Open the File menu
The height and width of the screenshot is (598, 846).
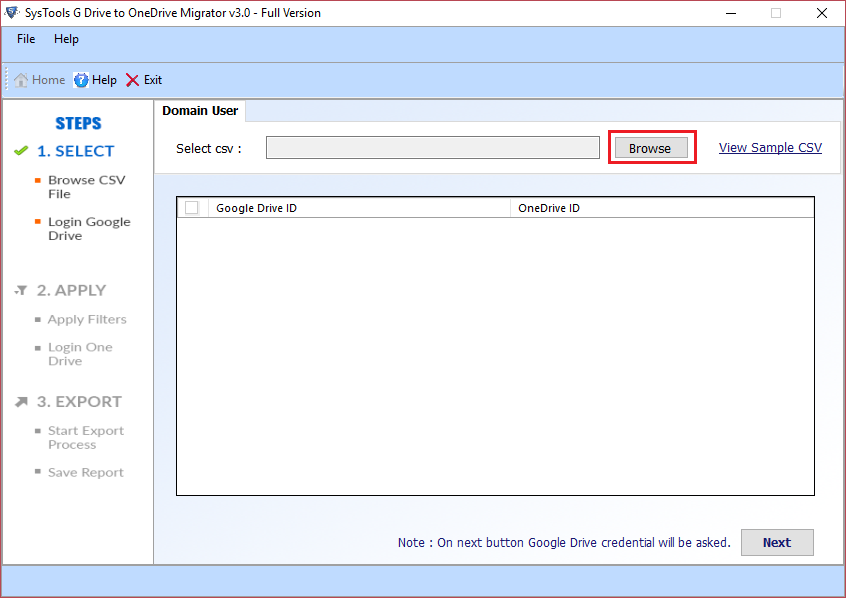[x=26, y=39]
